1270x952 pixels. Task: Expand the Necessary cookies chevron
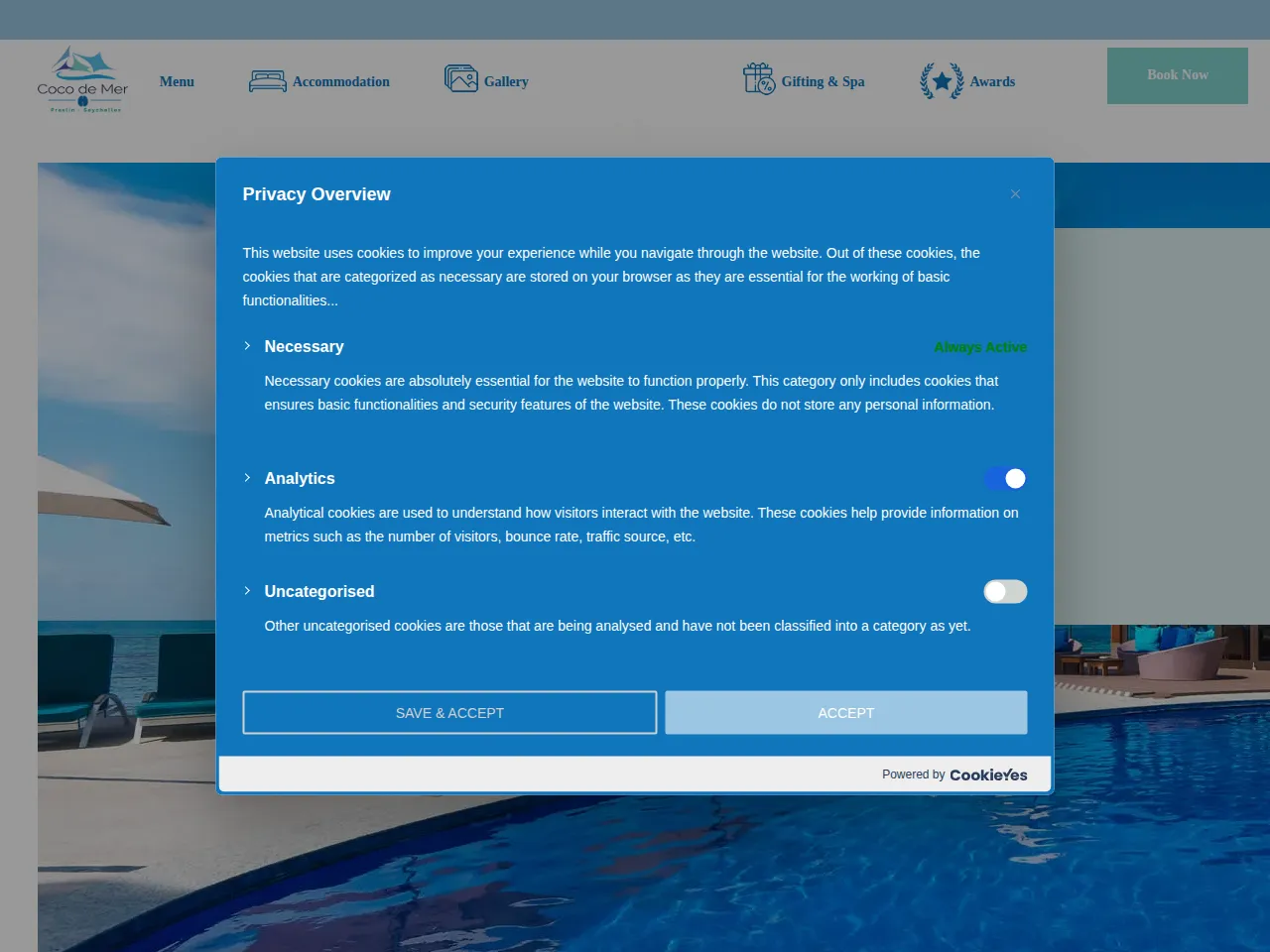[247, 346]
